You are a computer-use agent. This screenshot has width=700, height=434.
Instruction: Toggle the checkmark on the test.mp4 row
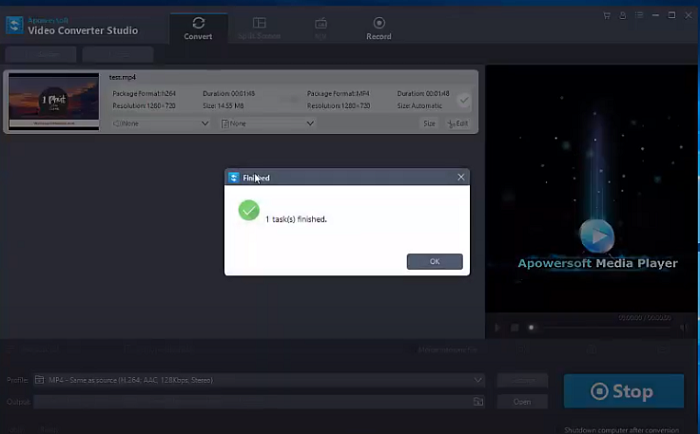pos(464,100)
